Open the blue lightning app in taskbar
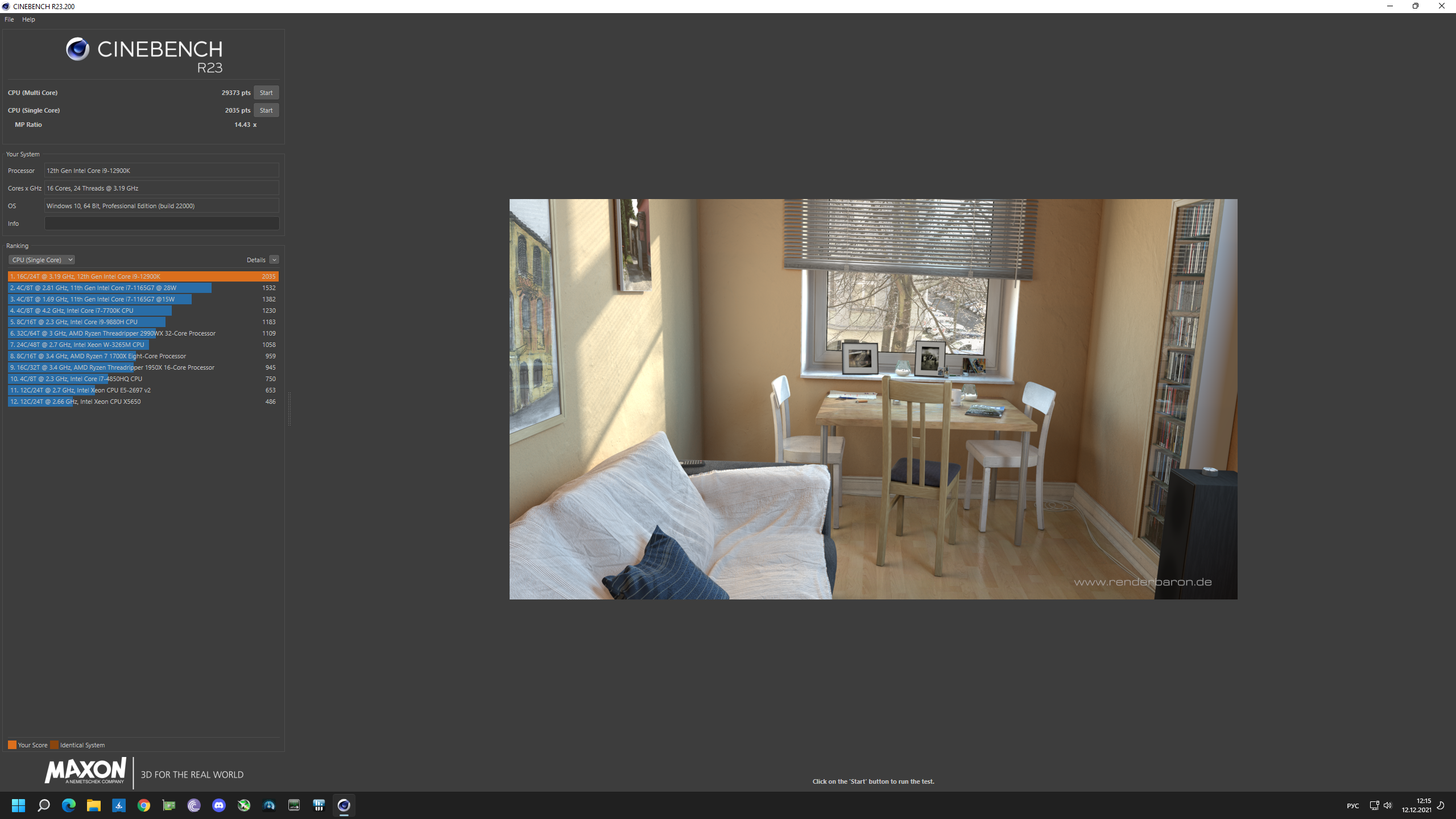 118,805
